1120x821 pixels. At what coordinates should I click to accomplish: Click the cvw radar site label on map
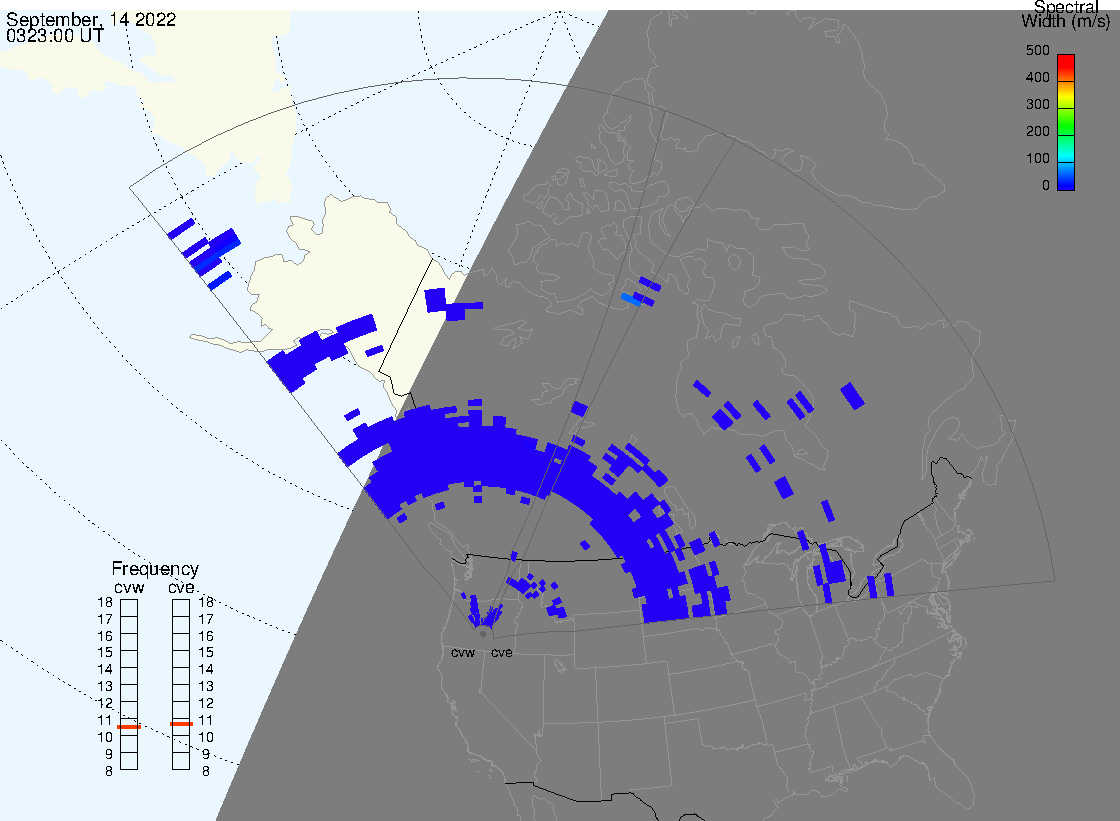(463, 653)
